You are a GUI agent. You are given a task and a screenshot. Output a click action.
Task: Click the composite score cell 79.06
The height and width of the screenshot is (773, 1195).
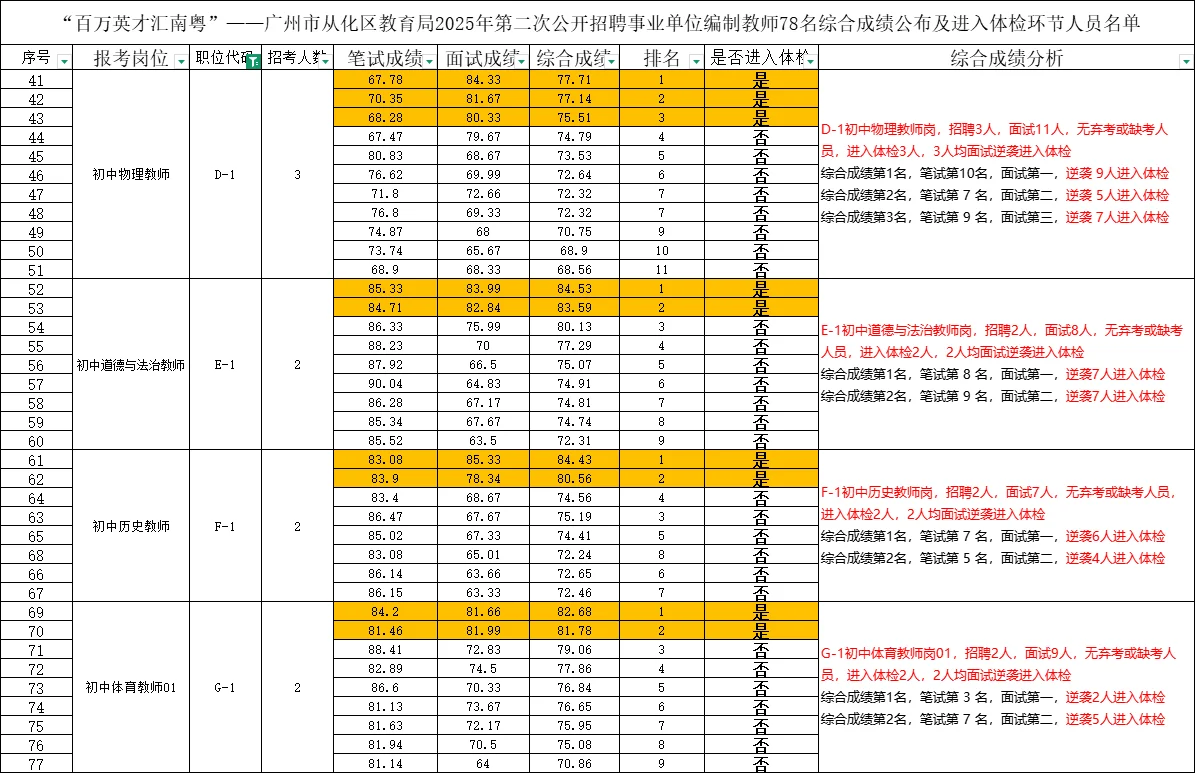(574, 650)
